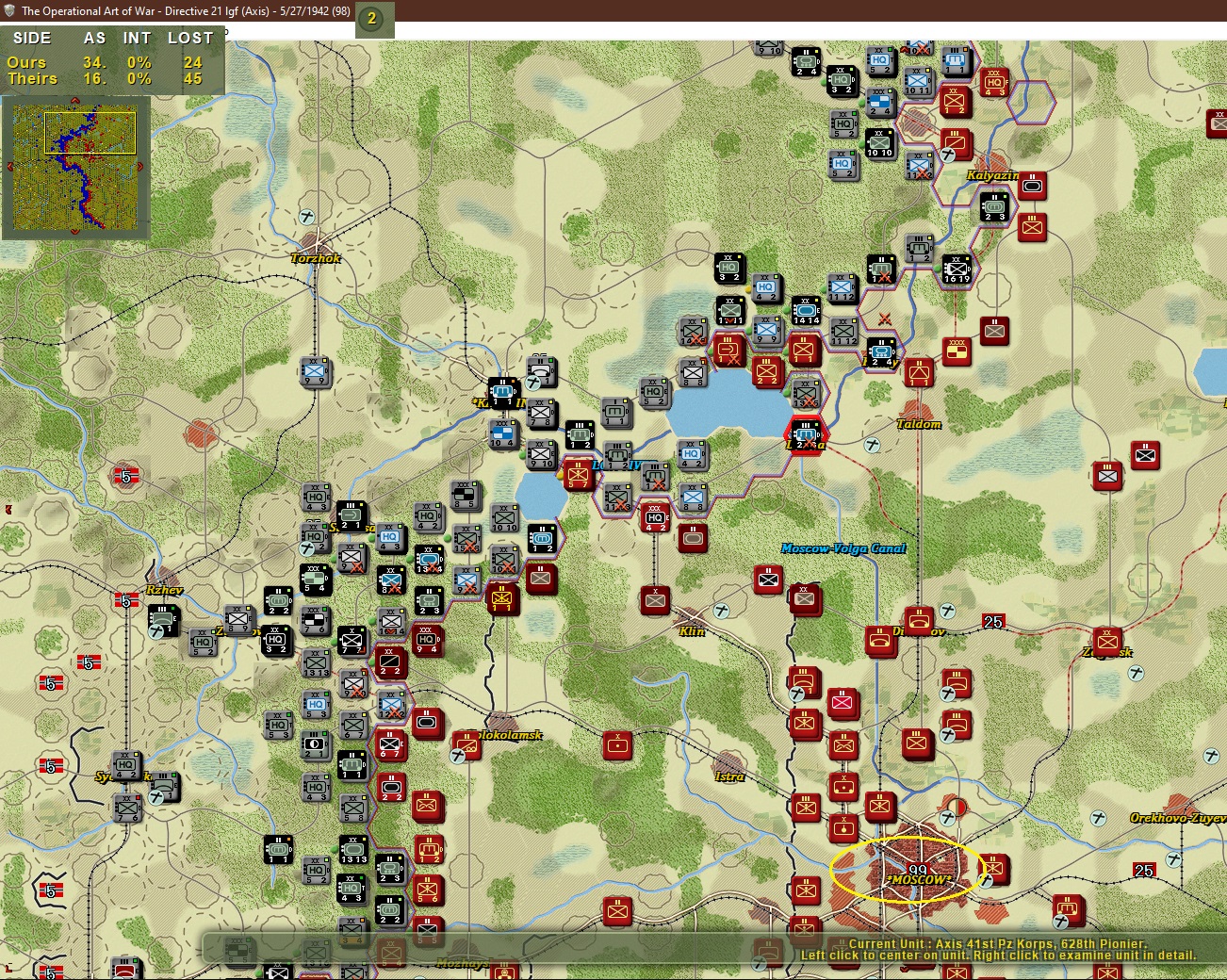This screenshot has width=1227, height=980.
Task: Click the Moscow objective value 99
Action: 917,870
